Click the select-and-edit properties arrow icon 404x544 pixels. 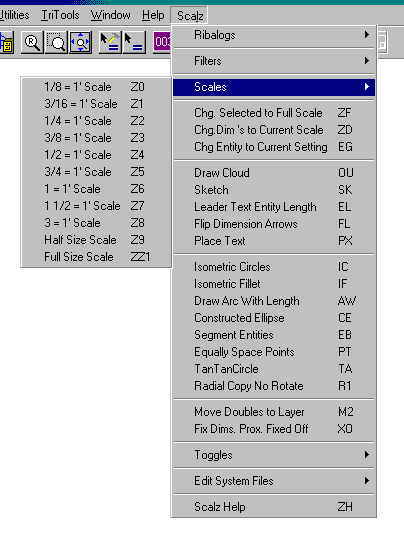(x=110, y=42)
